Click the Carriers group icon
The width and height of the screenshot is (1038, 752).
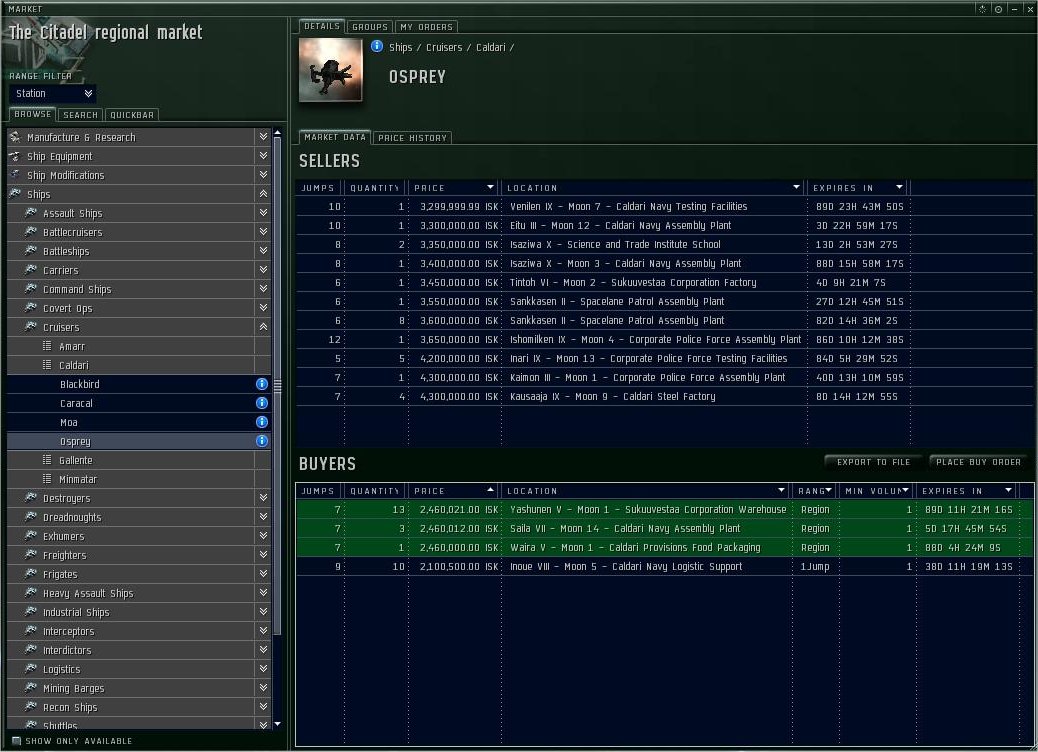pos(30,270)
